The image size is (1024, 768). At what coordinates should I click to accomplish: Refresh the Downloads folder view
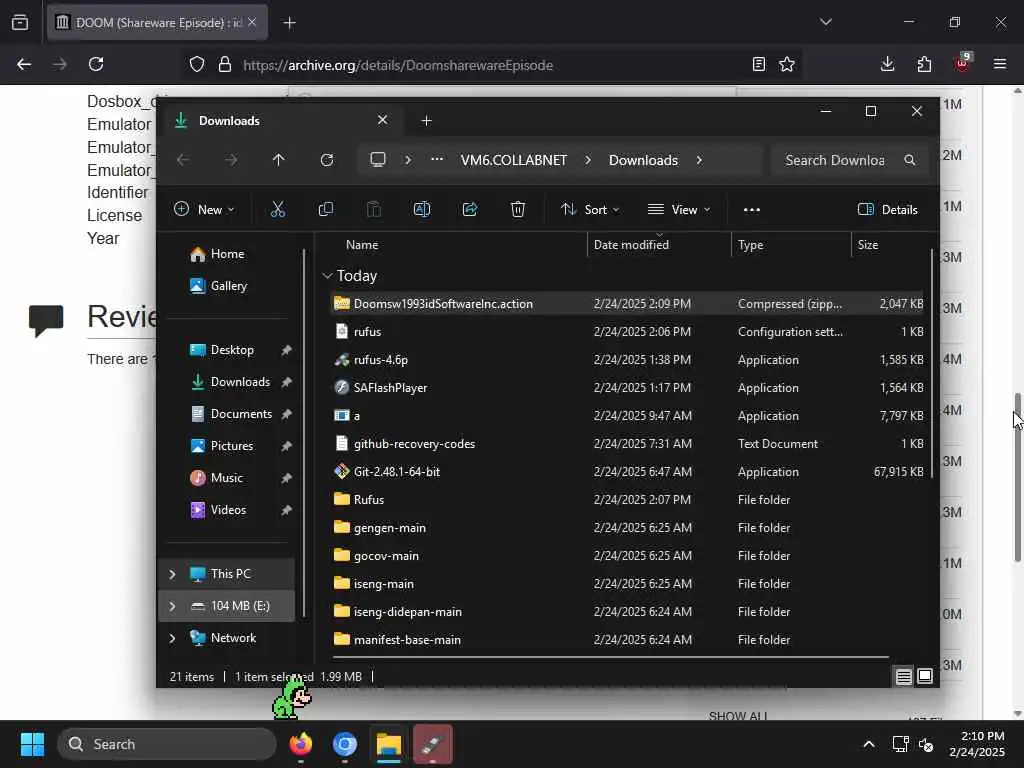327,160
